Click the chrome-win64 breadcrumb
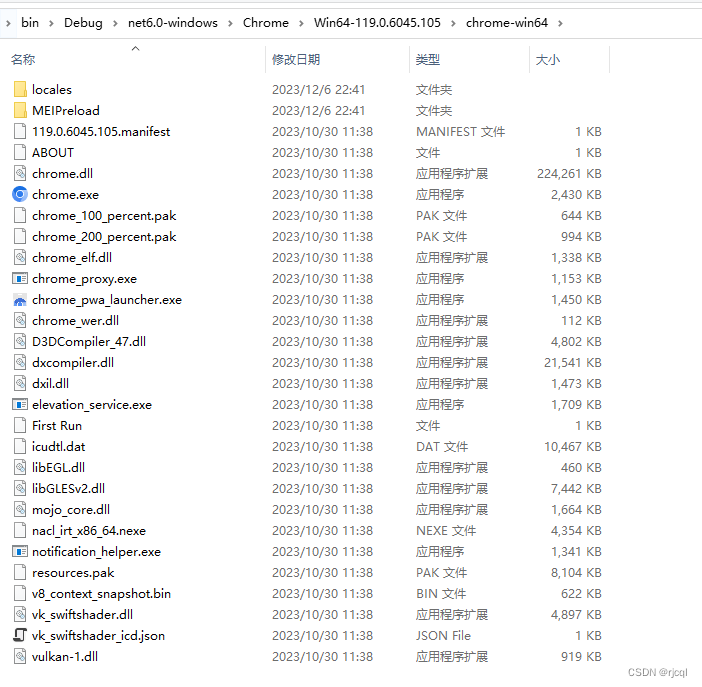Screen dimensions: 702x687 click(507, 22)
